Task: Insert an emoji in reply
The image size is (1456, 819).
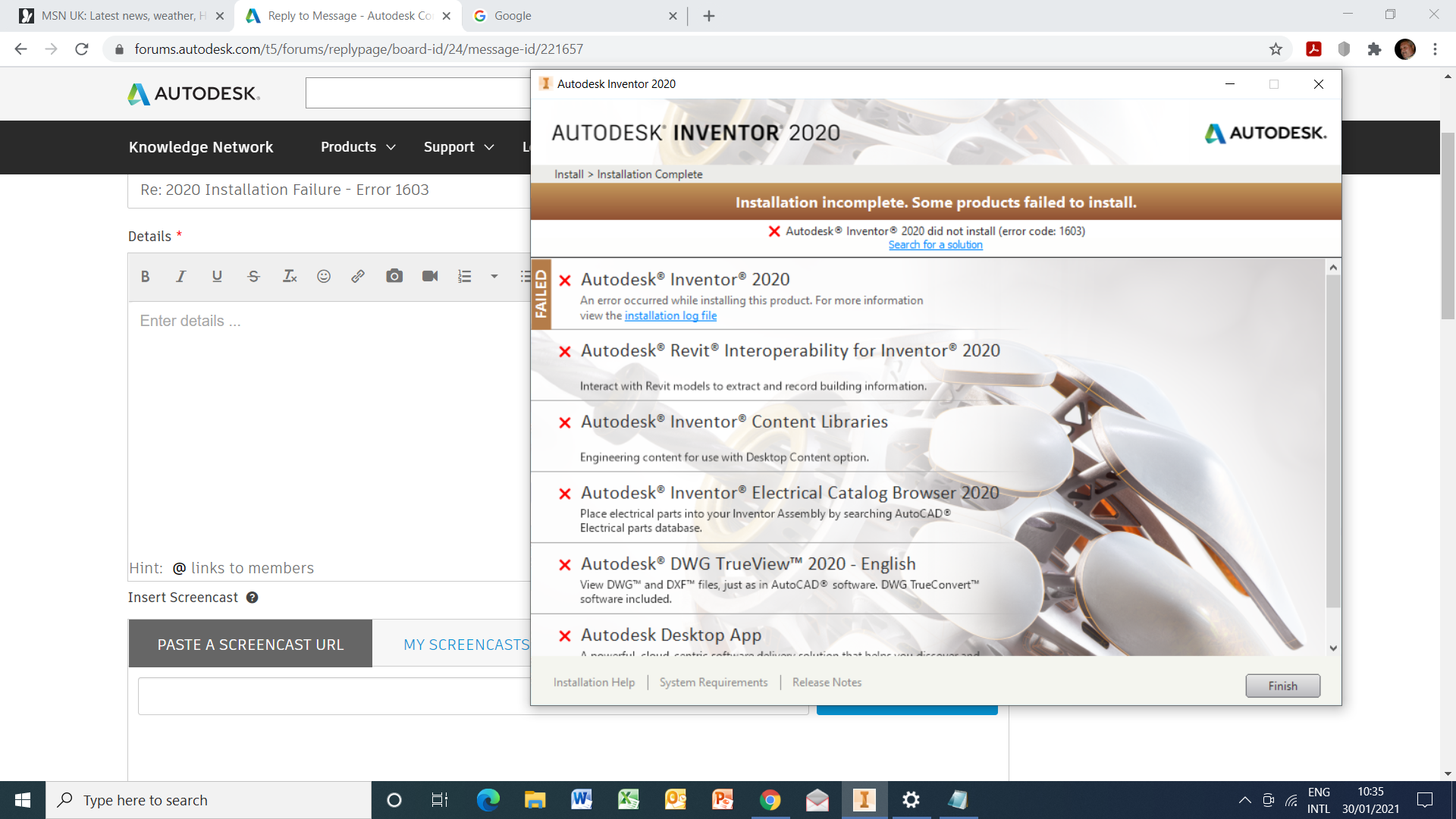Action: (324, 277)
